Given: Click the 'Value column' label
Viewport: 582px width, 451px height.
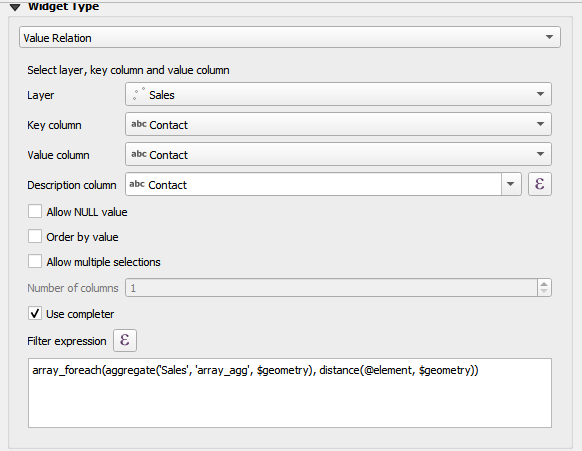Looking at the screenshot, I should tap(58, 155).
